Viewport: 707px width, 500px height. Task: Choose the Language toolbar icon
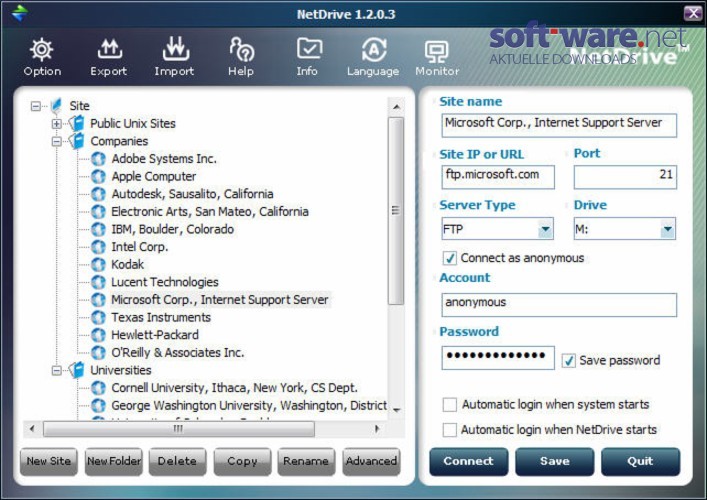coord(374,50)
